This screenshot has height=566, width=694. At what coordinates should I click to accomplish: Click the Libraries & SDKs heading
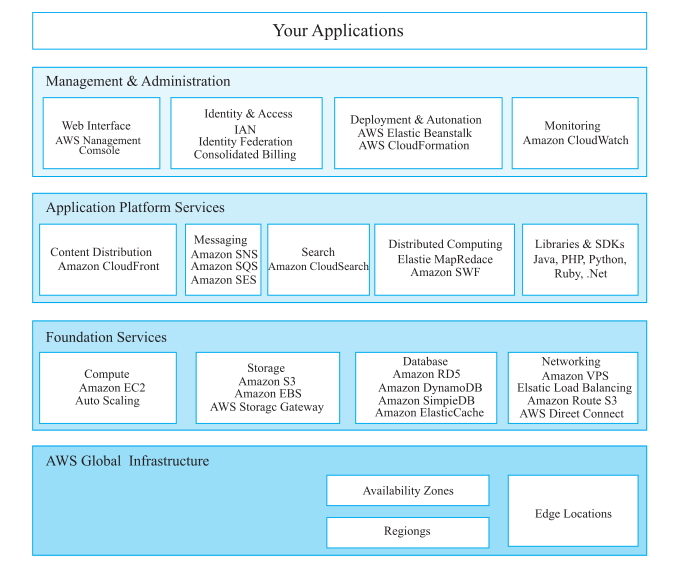[x=580, y=244]
